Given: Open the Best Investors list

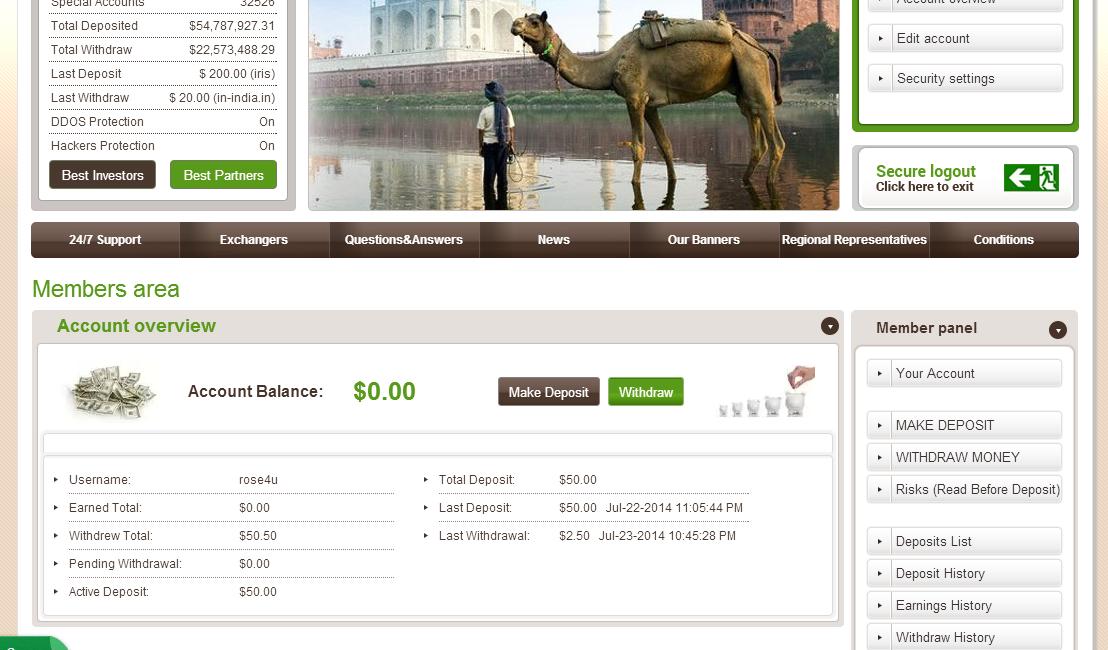Looking at the screenshot, I should click(x=102, y=175).
